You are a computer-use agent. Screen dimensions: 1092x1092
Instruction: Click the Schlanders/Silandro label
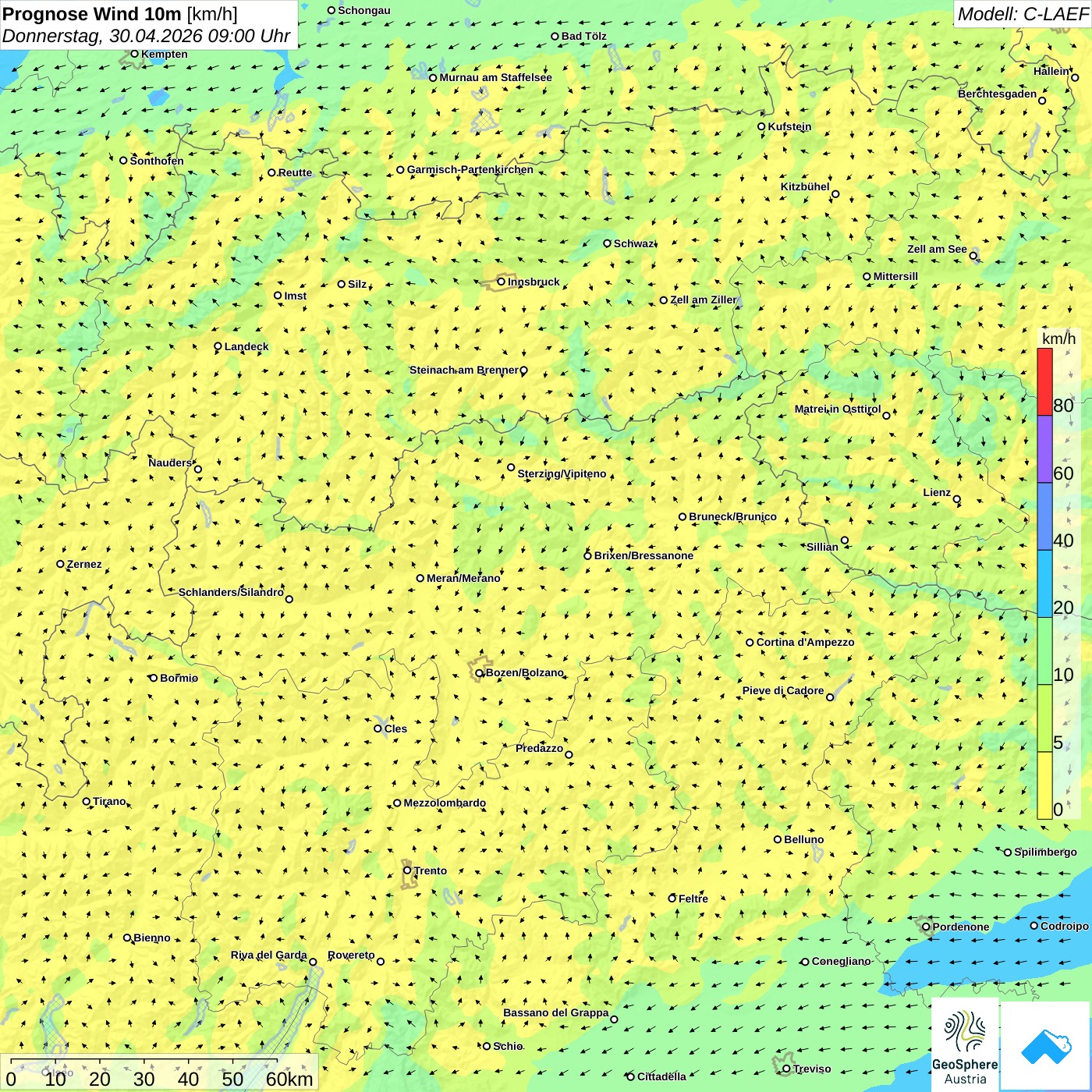click(x=231, y=592)
